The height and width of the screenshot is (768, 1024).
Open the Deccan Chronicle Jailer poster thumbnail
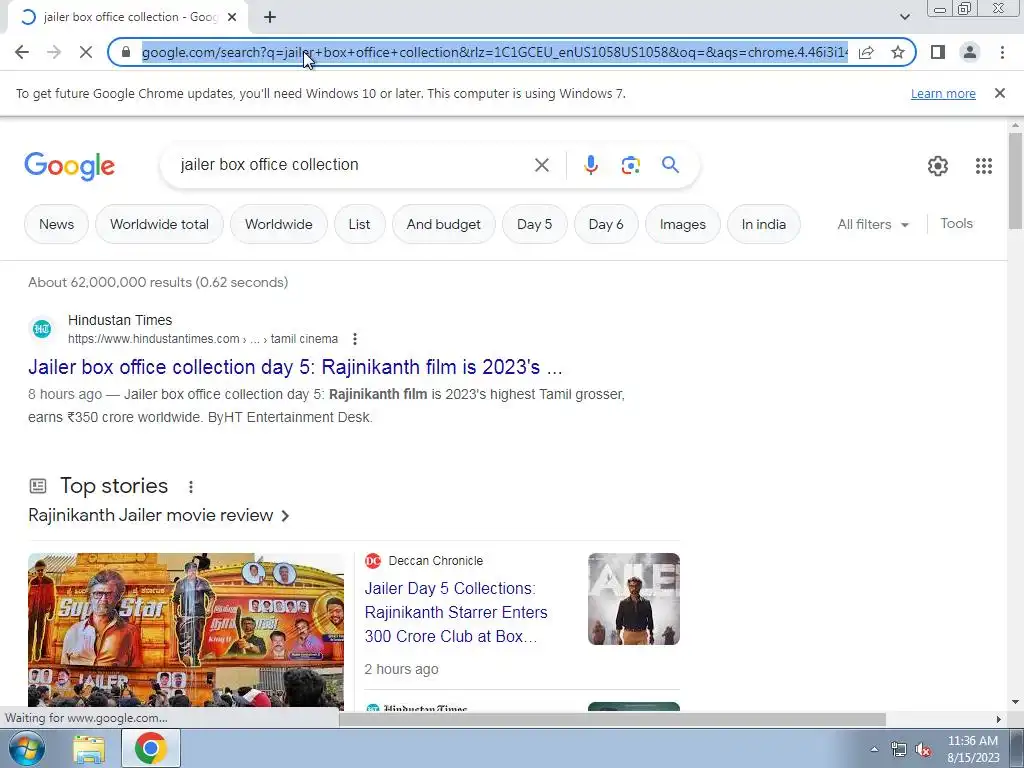pos(633,599)
